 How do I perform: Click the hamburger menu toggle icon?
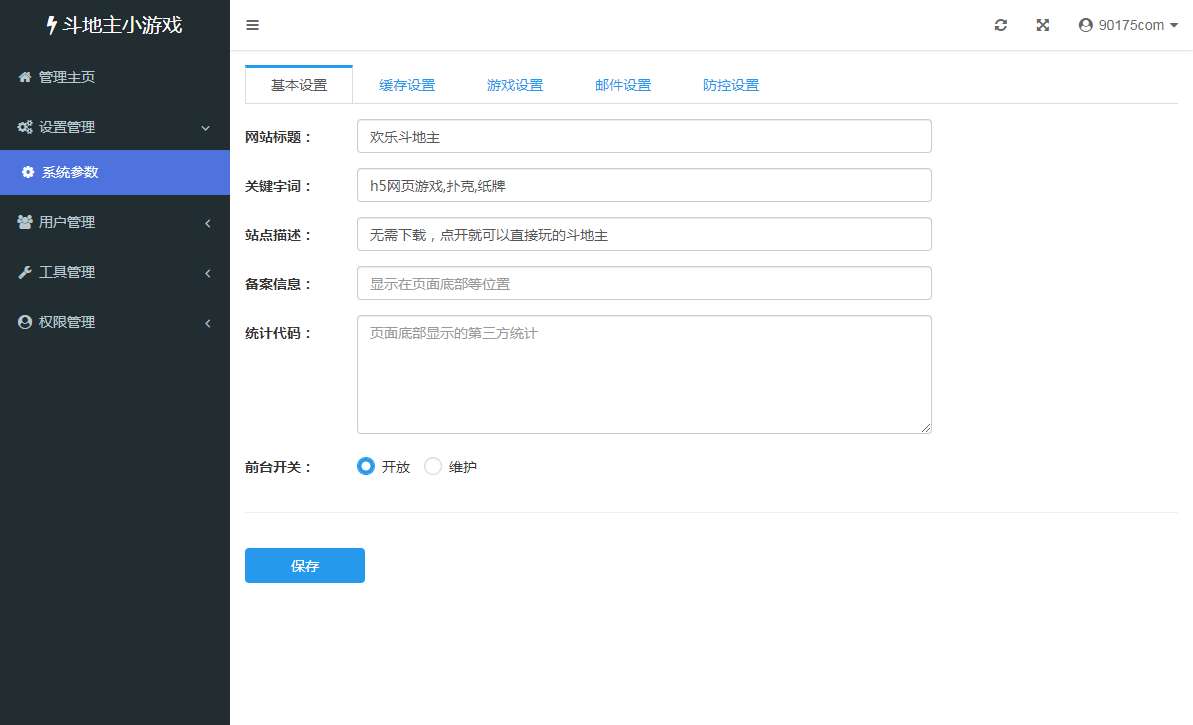click(252, 26)
